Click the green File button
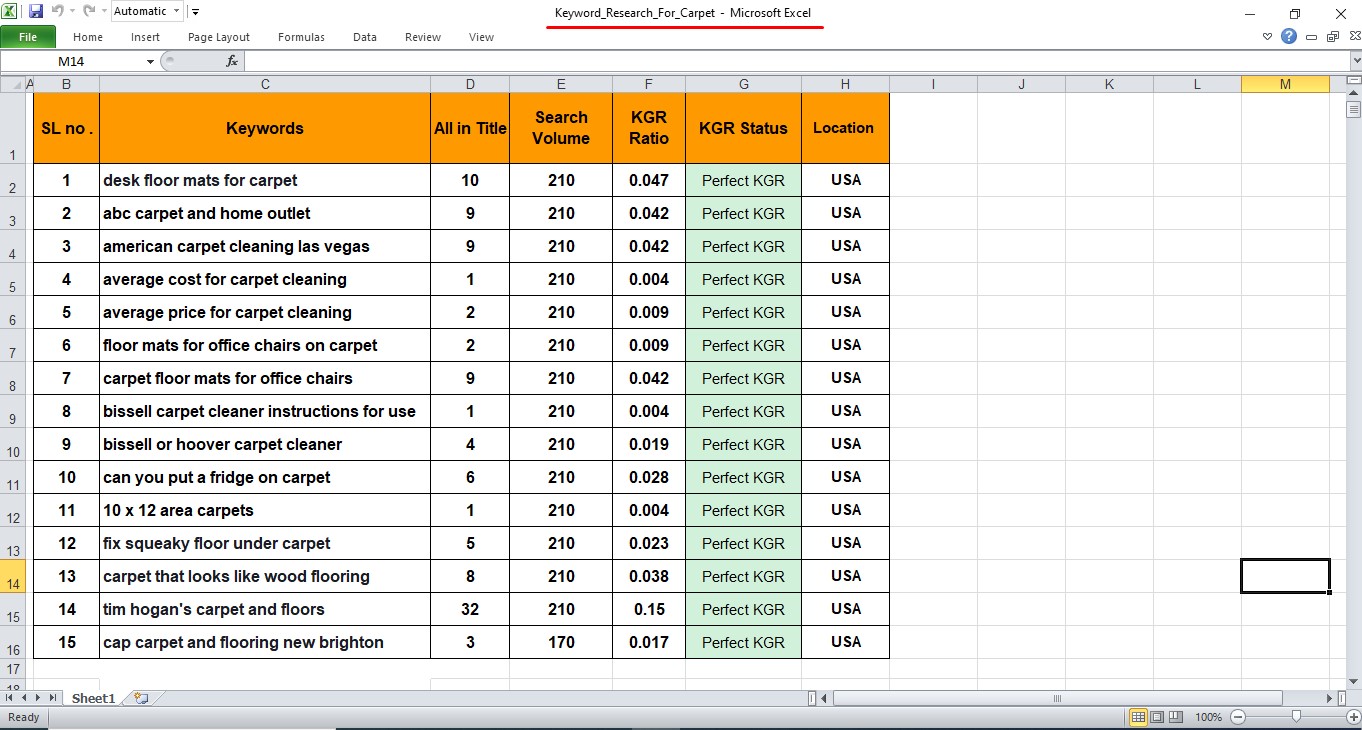The image size is (1362, 730). click(28, 37)
